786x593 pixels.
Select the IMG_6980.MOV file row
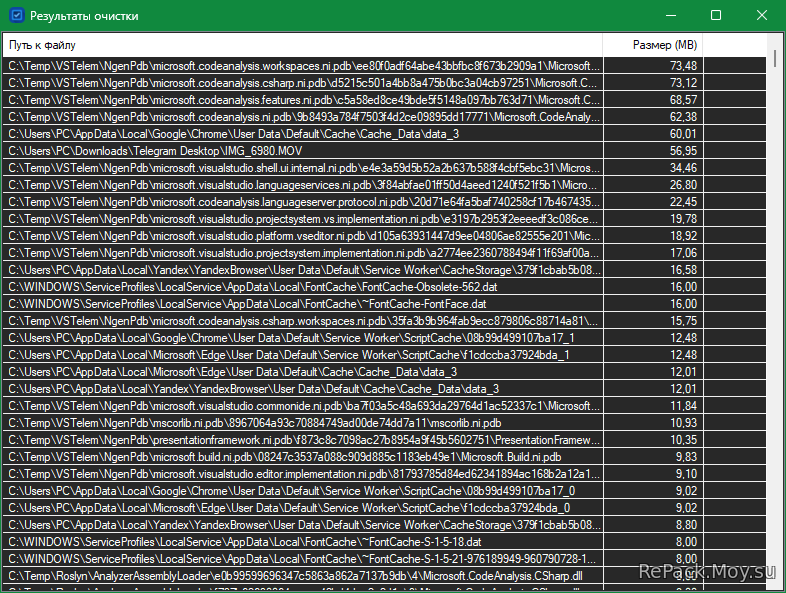(x=300, y=150)
